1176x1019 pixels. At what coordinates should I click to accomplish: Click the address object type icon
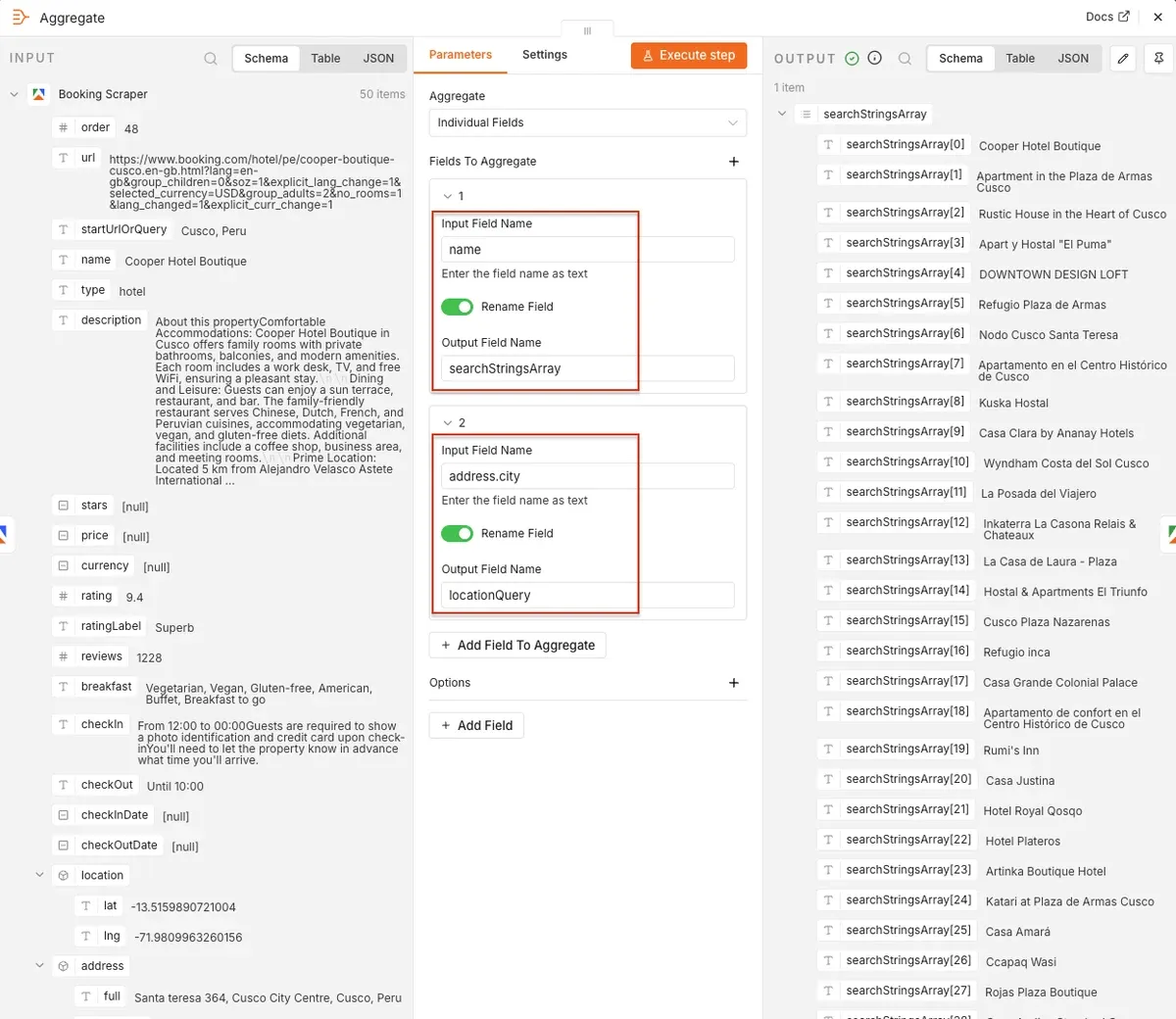64,966
